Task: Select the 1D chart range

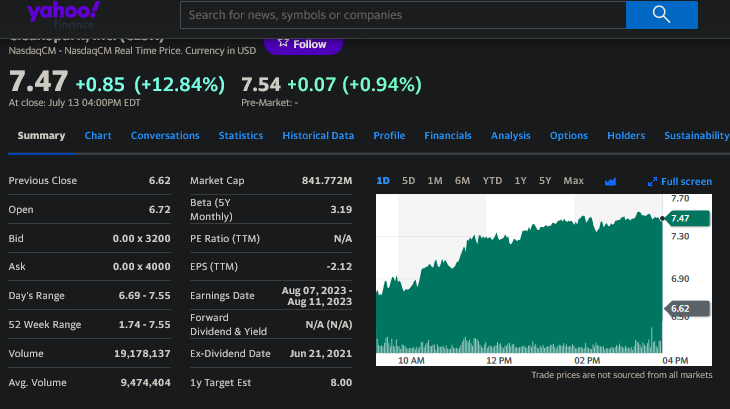Action: [383, 181]
